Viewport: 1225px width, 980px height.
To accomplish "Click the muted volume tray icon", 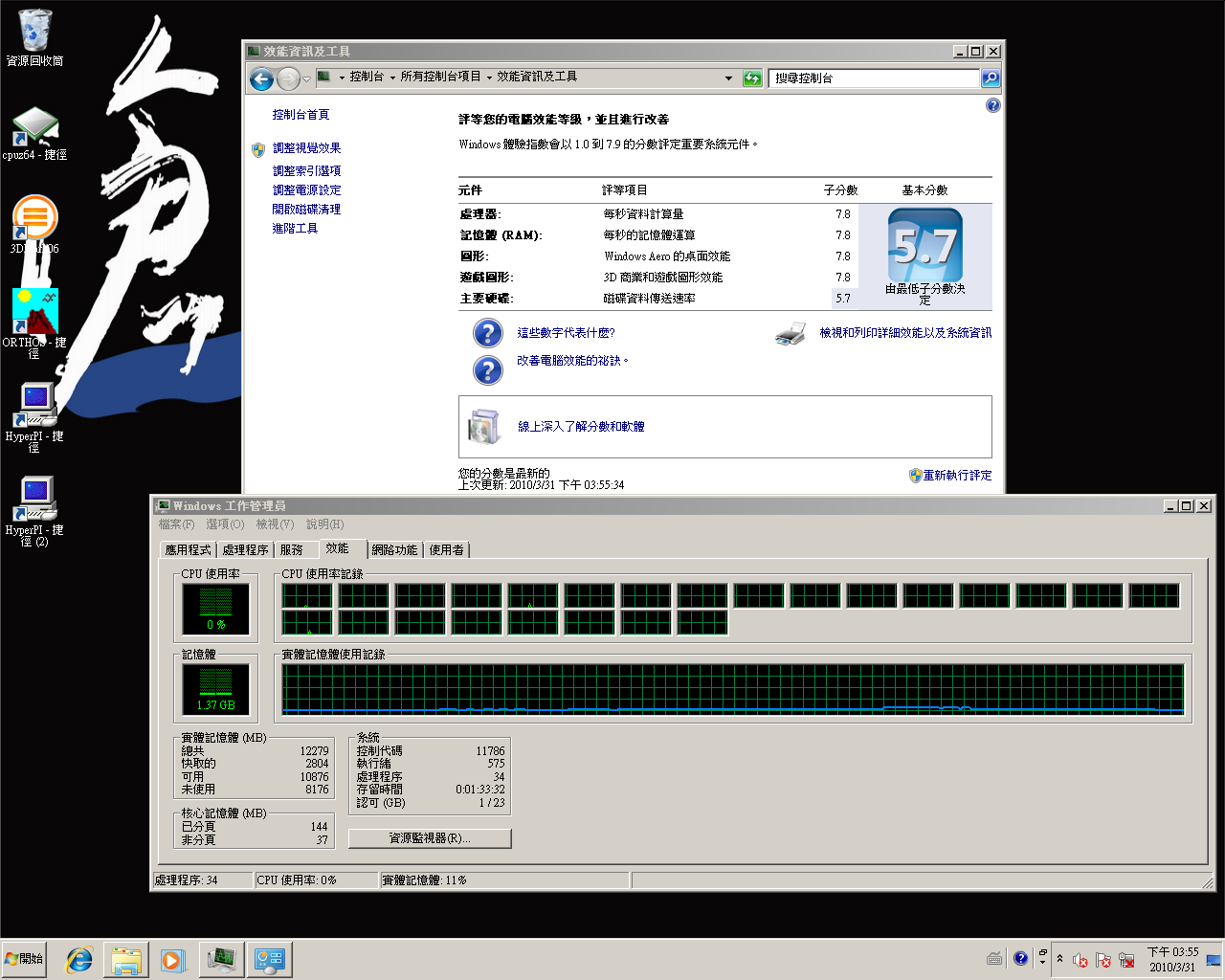I will pyautogui.click(x=1080, y=960).
